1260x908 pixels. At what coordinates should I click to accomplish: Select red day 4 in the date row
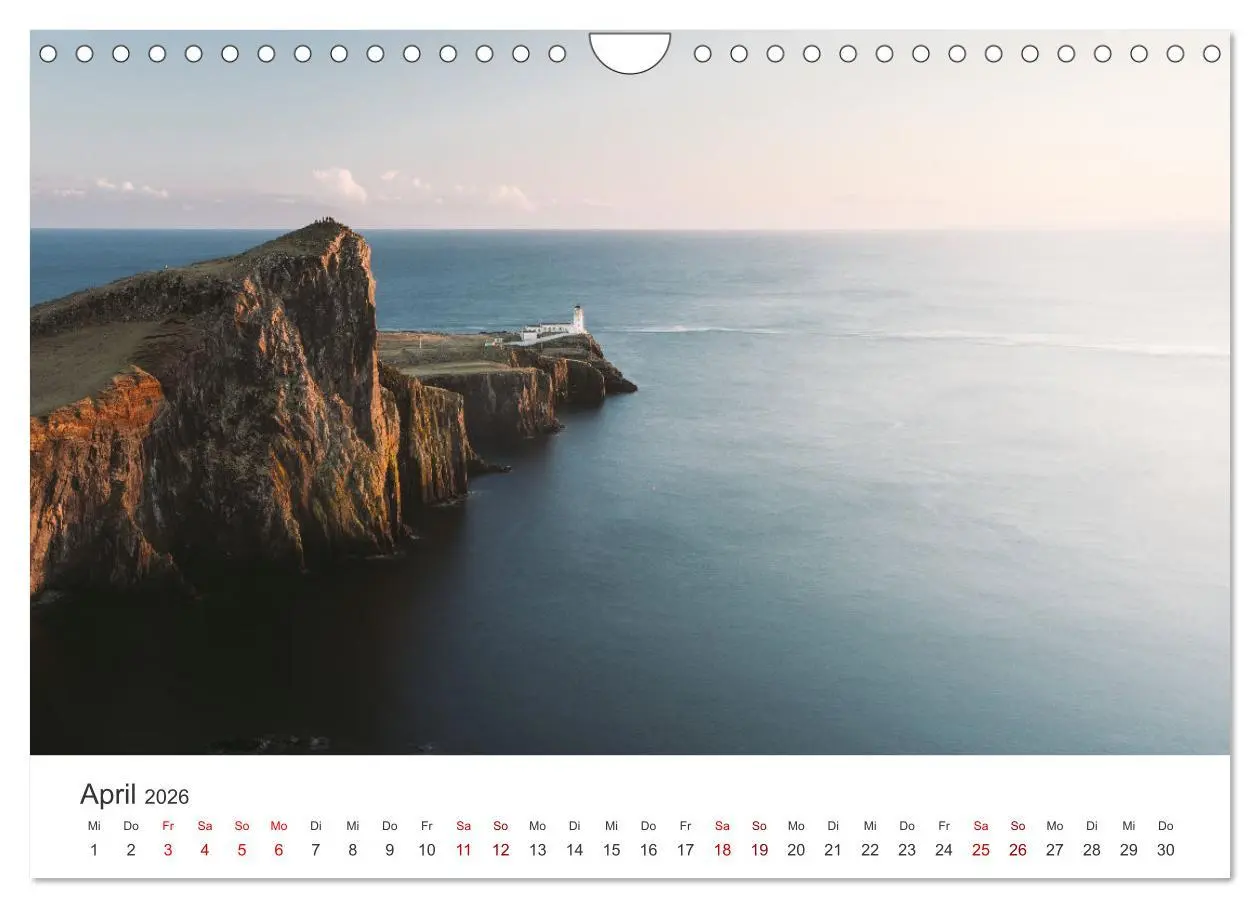205,850
